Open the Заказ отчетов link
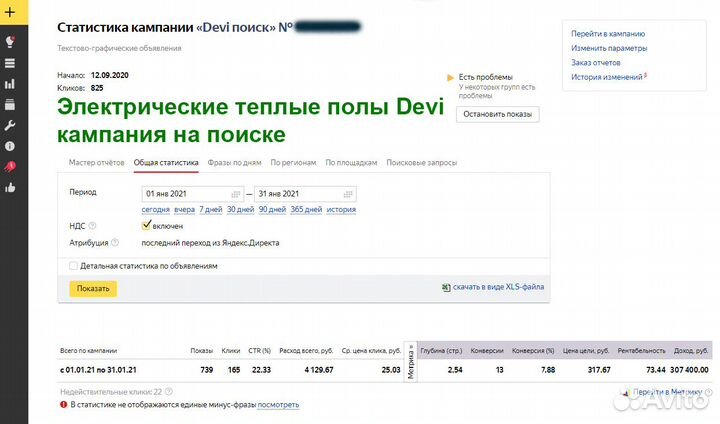The width and height of the screenshot is (720, 424). [x=596, y=63]
